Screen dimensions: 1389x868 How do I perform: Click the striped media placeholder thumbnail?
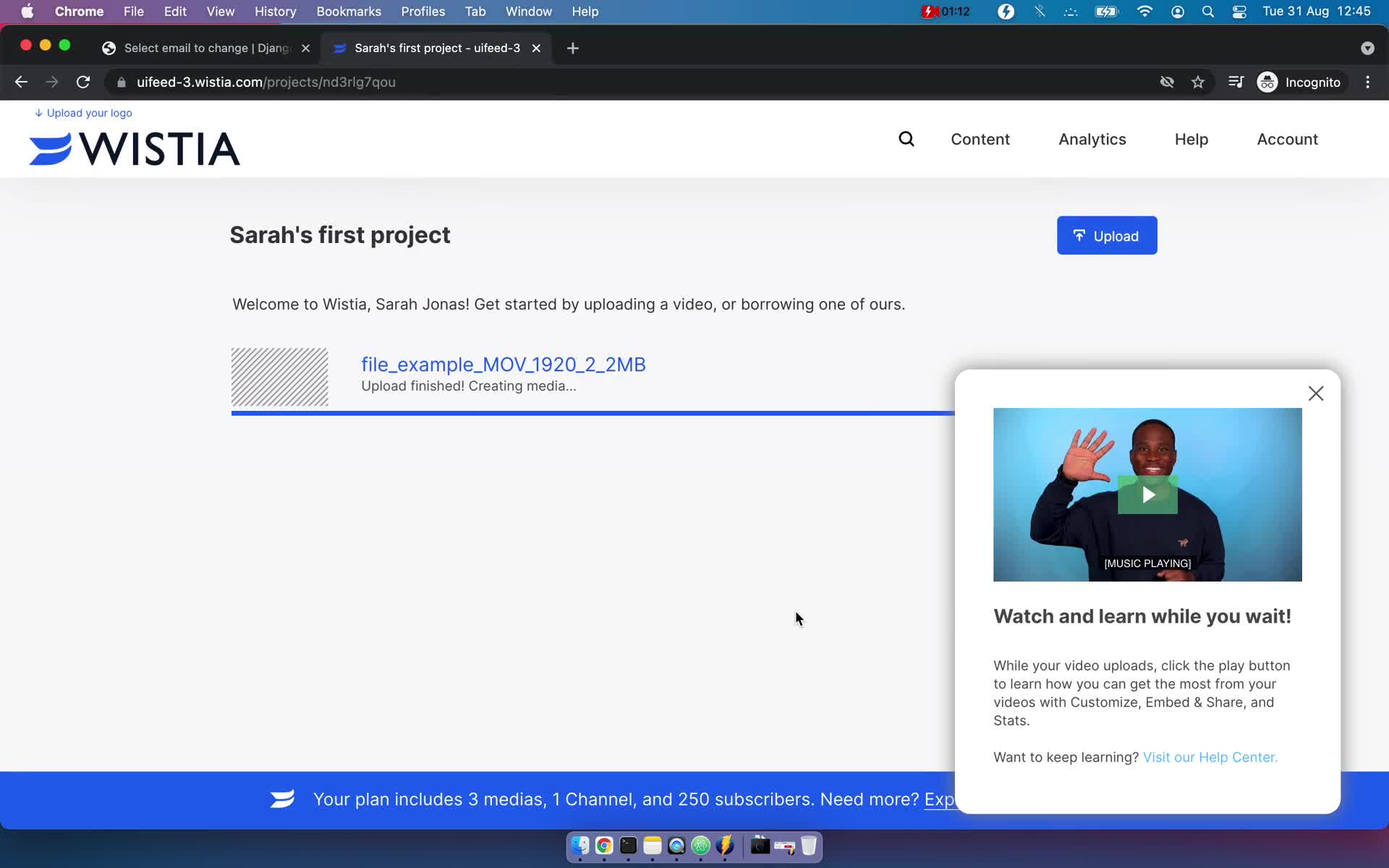click(279, 377)
